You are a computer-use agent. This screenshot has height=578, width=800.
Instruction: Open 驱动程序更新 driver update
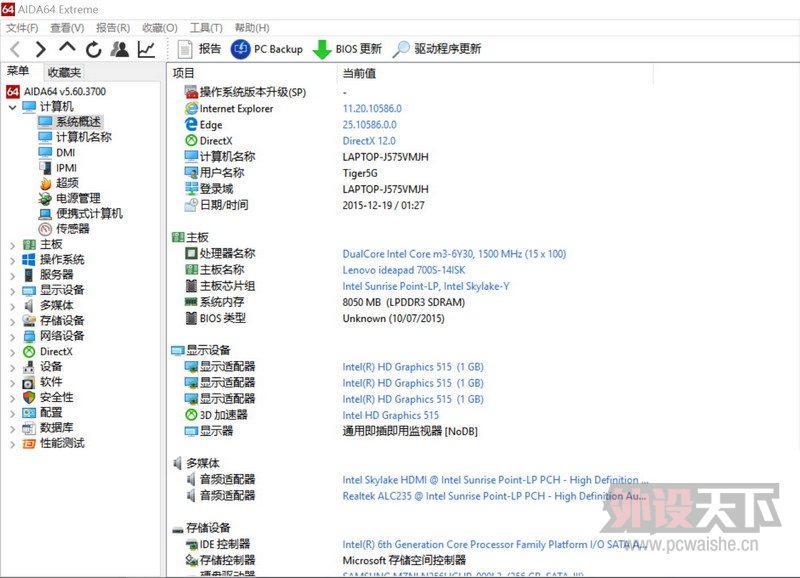click(x=437, y=49)
